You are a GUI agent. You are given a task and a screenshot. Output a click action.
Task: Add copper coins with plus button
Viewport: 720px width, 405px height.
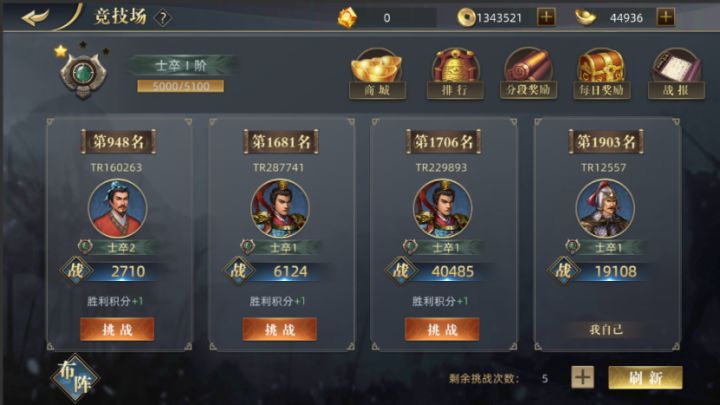[x=546, y=17]
